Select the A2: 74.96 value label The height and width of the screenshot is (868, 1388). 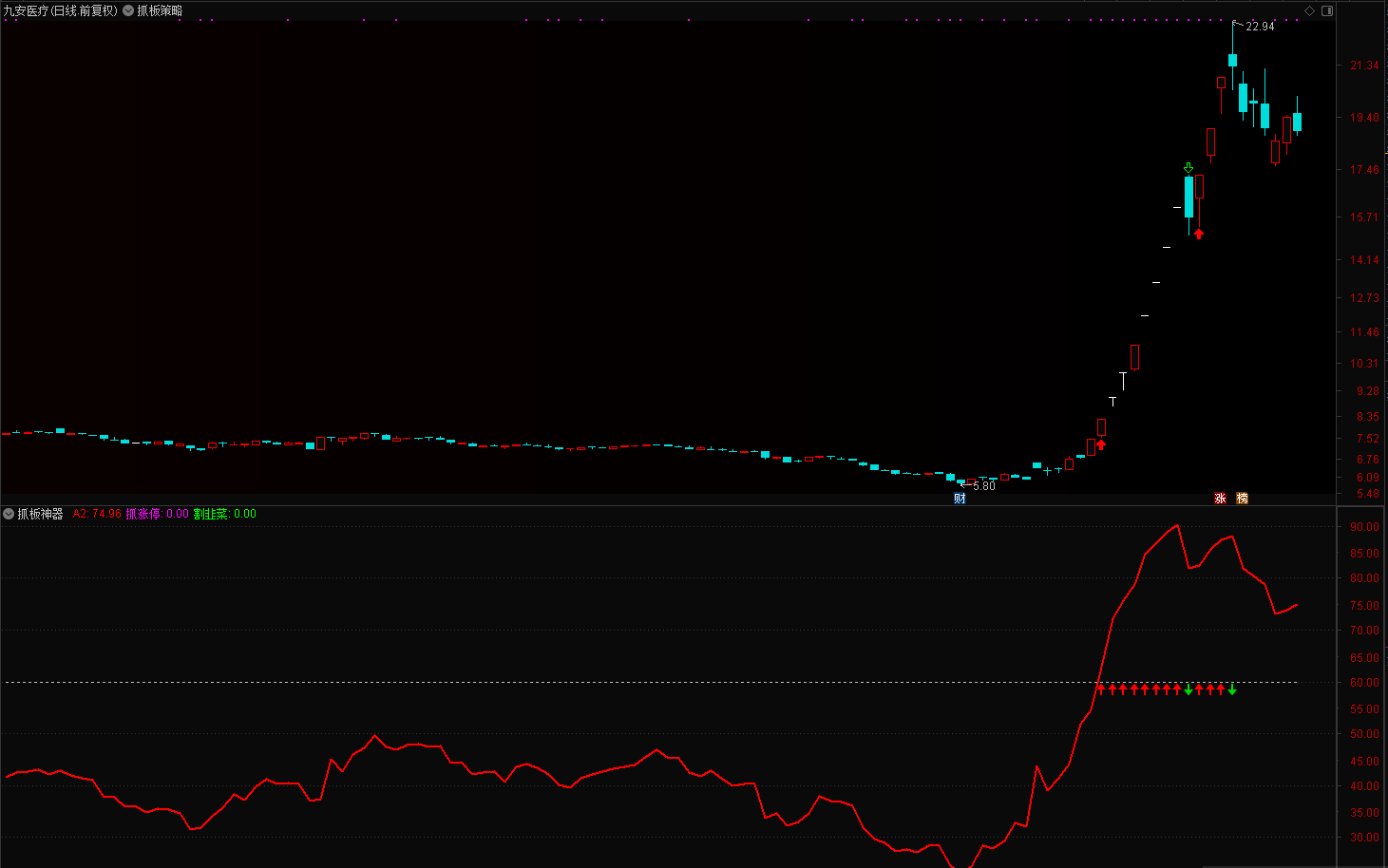point(98,514)
